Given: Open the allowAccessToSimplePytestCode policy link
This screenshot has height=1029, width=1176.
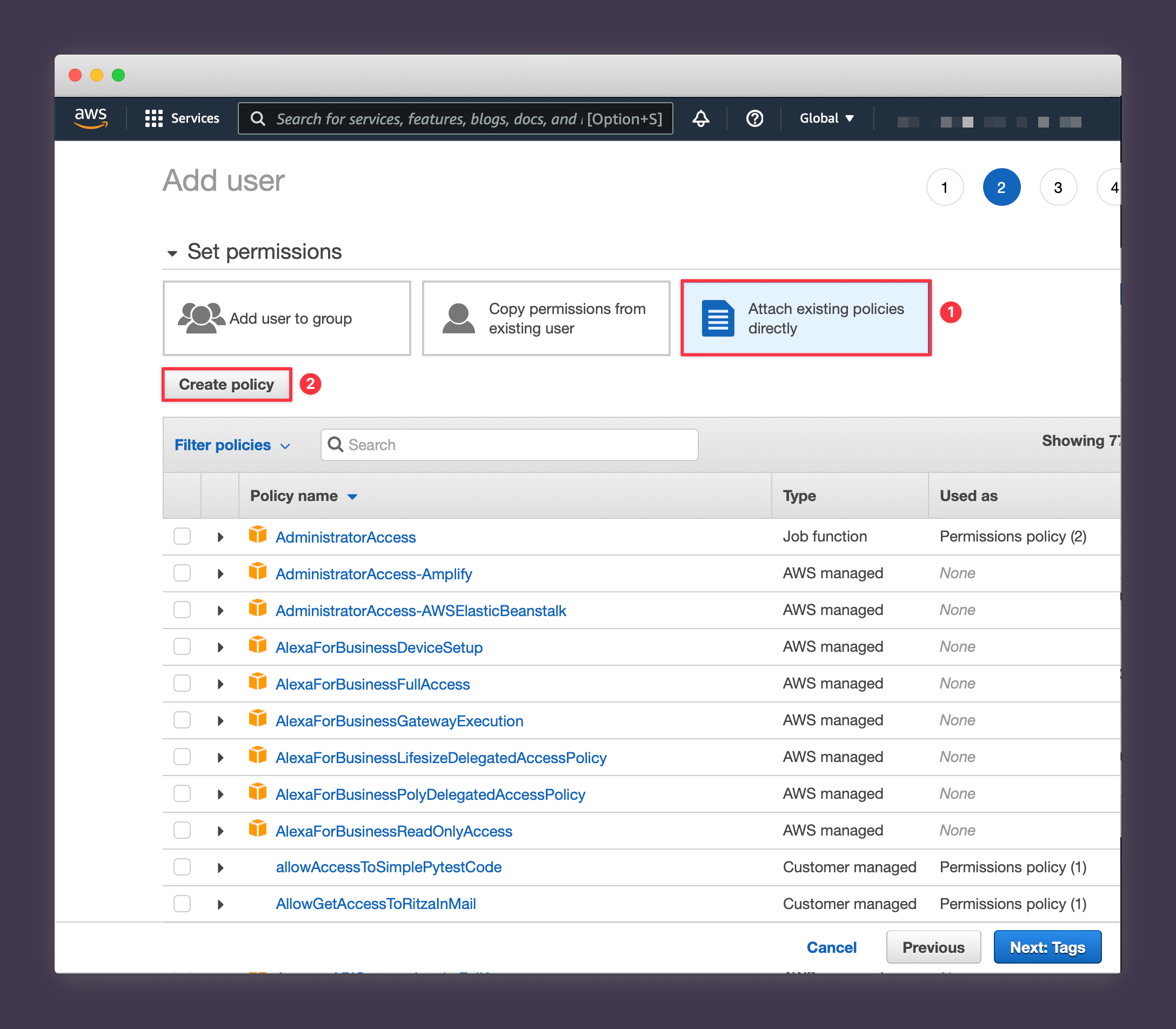Looking at the screenshot, I should coord(389,867).
